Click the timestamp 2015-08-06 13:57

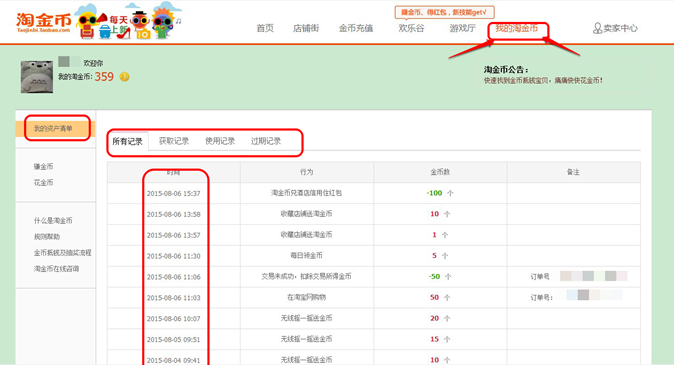(174, 235)
